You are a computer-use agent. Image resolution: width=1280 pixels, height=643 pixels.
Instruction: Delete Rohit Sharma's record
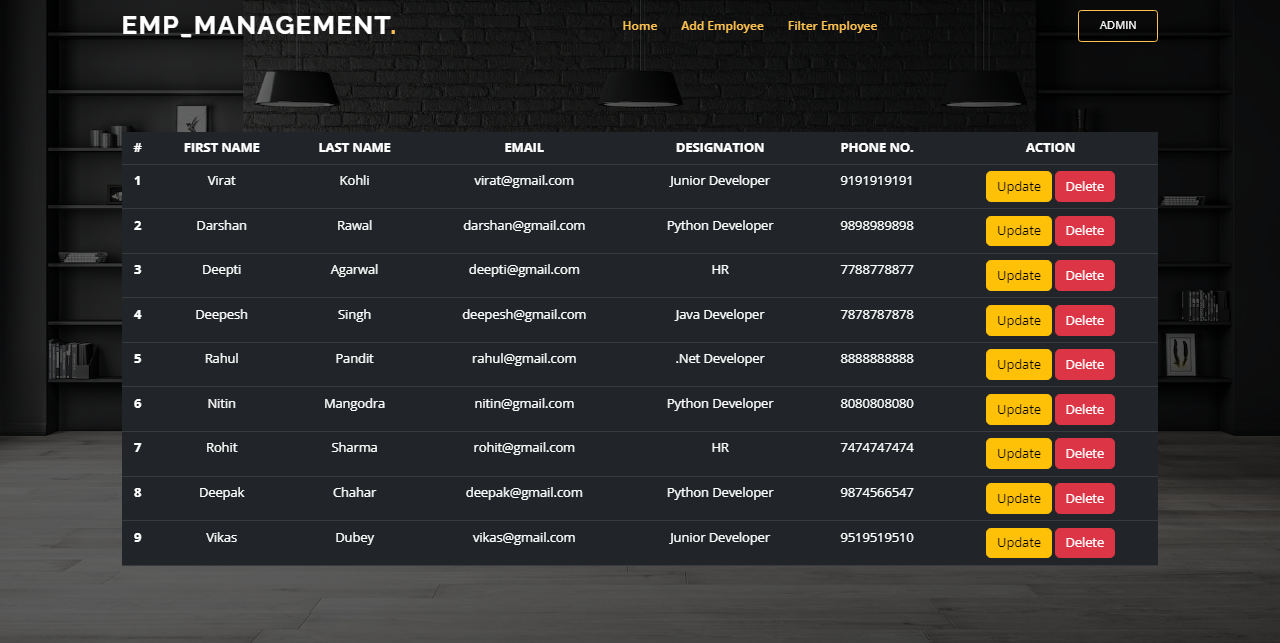pyautogui.click(x=1084, y=453)
